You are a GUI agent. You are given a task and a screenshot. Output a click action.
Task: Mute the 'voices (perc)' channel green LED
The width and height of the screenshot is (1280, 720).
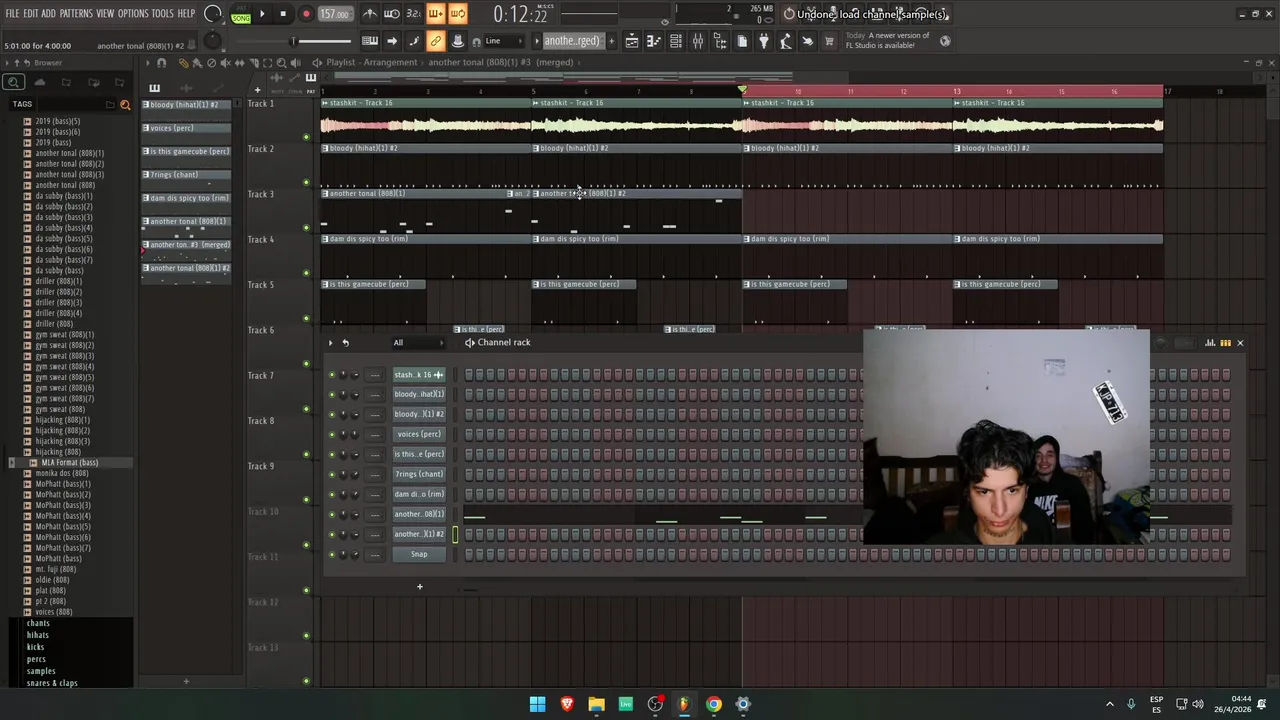tap(332, 434)
